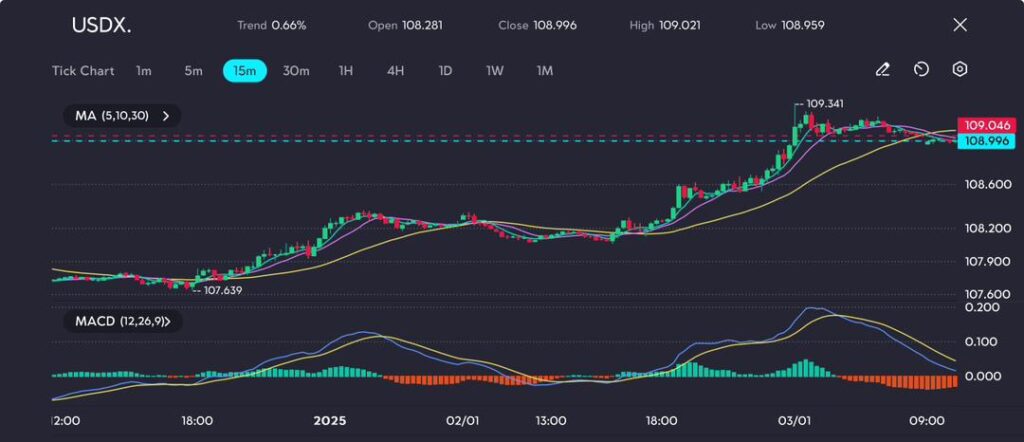Image resolution: width=1024 pixels, height=442 pixels.
Task: Choose the 4H timeframe
Action: click(x=395, y=71)
